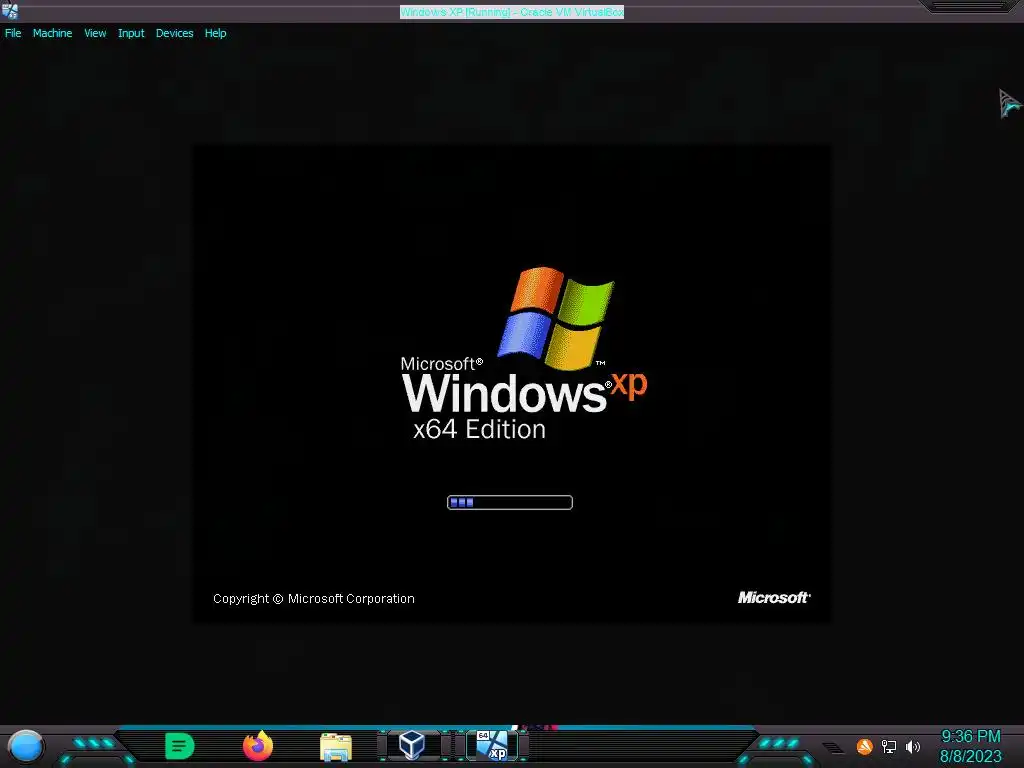Open the Devices menu
Image resolution: width=1024 pixels, height=768 pixels.
pos(174,33)
